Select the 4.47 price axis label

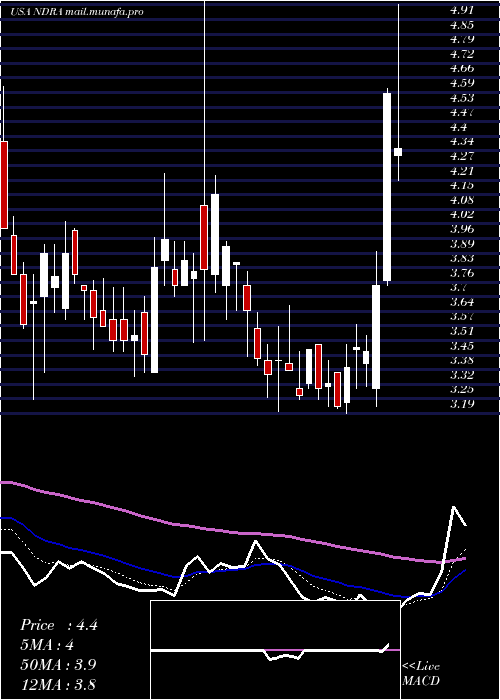coord(461,112)
